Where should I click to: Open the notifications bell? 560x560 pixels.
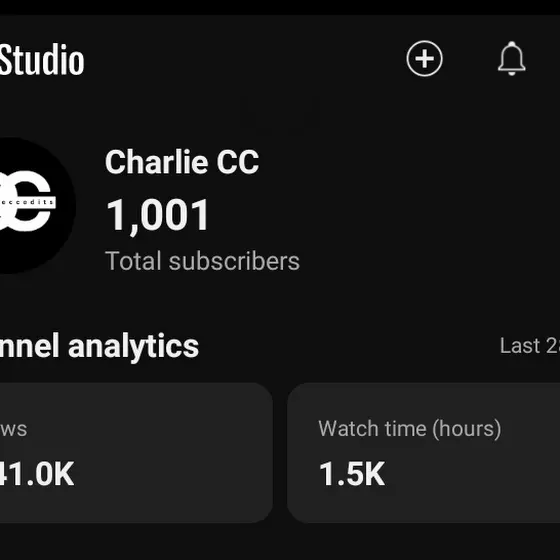[x=511, y=58]
